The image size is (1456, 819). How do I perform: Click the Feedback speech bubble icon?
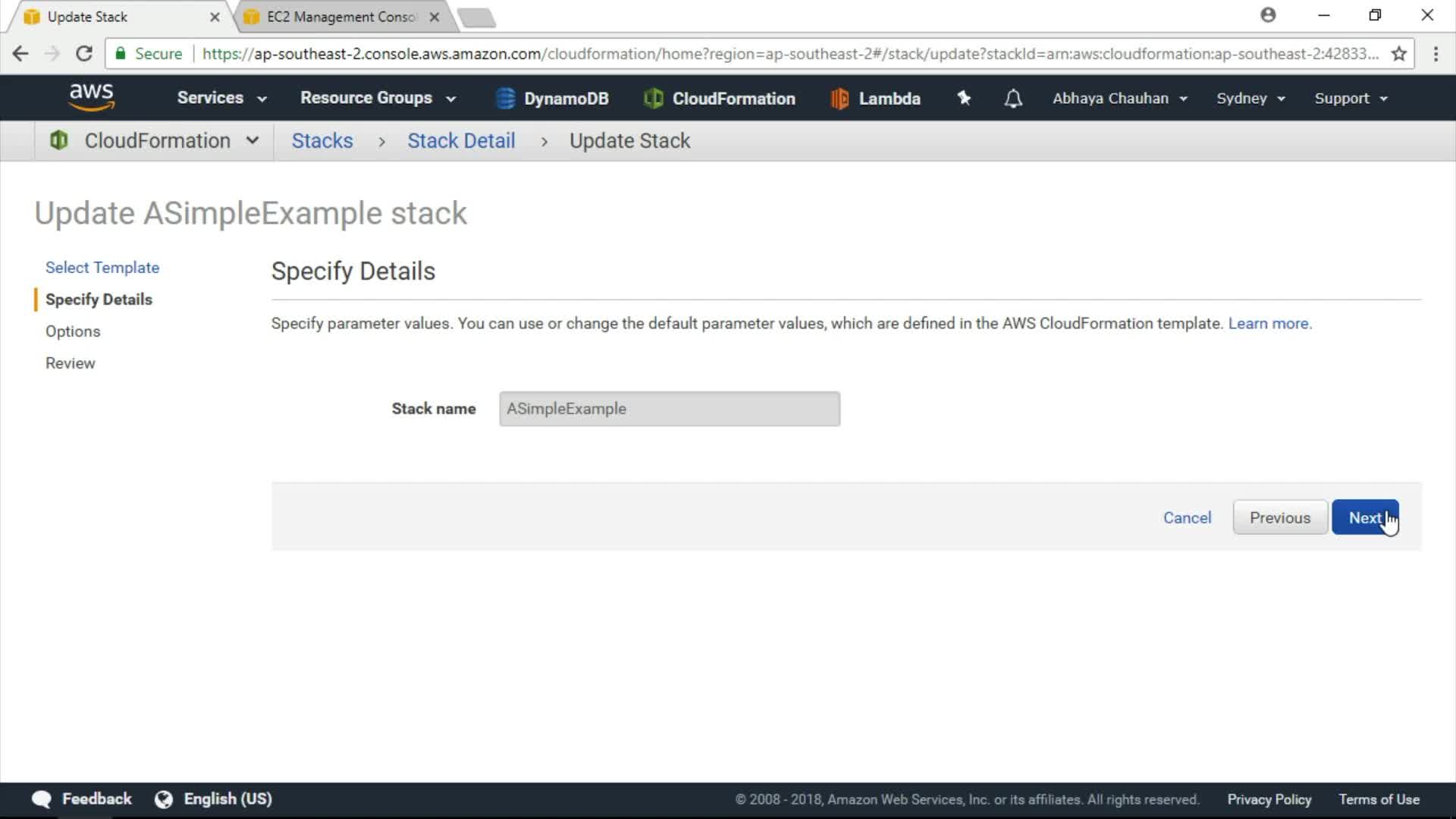point(42,799)
